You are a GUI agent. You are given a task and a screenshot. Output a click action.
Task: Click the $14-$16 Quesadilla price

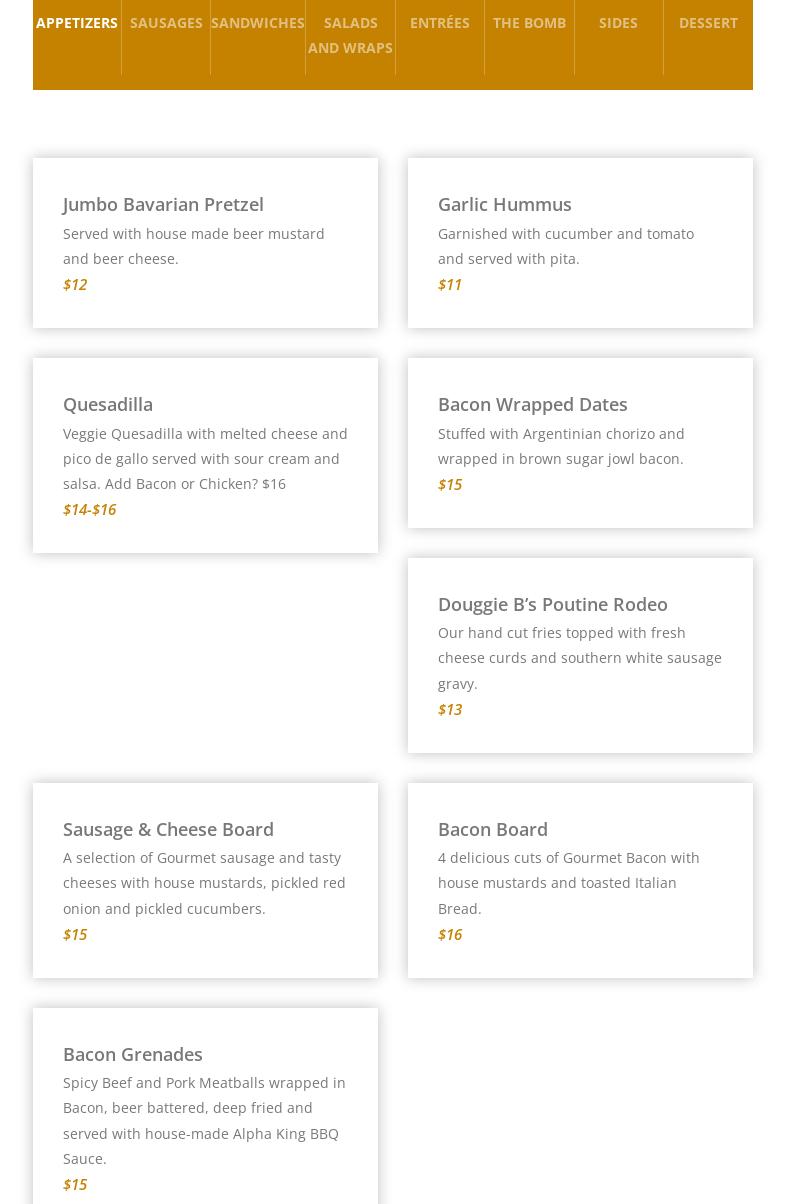(x=90, y=509)
